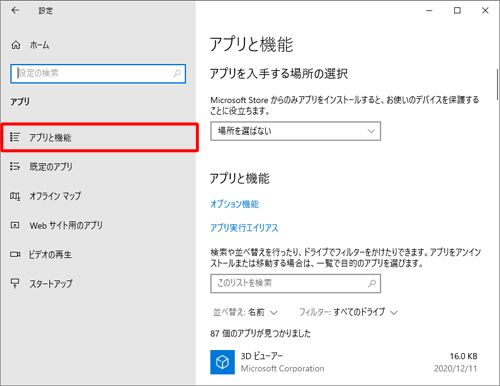Screen dimensions: 500x386
Task: Open the 場所を選ばない dropdown
Action: pyautogui.click(x=295, y=131)
